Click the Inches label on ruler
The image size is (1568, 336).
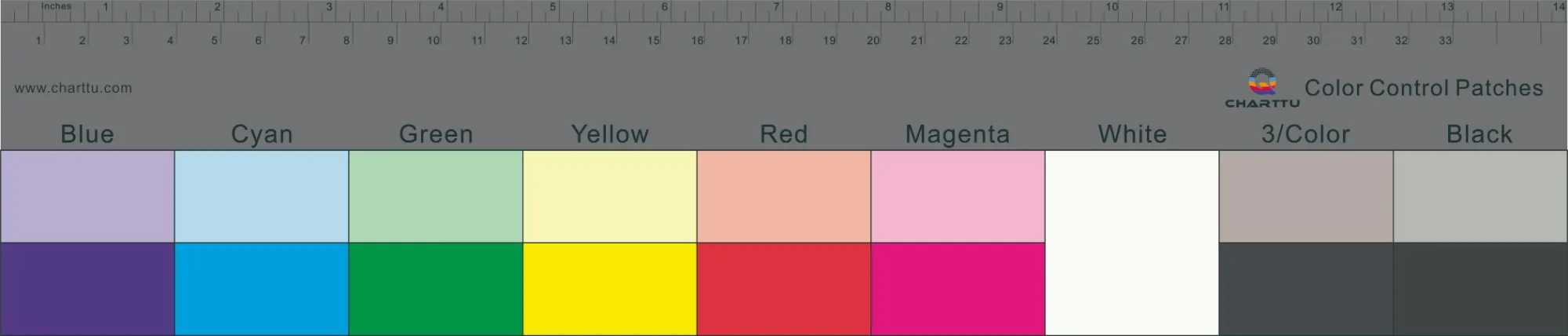(56, 6)
